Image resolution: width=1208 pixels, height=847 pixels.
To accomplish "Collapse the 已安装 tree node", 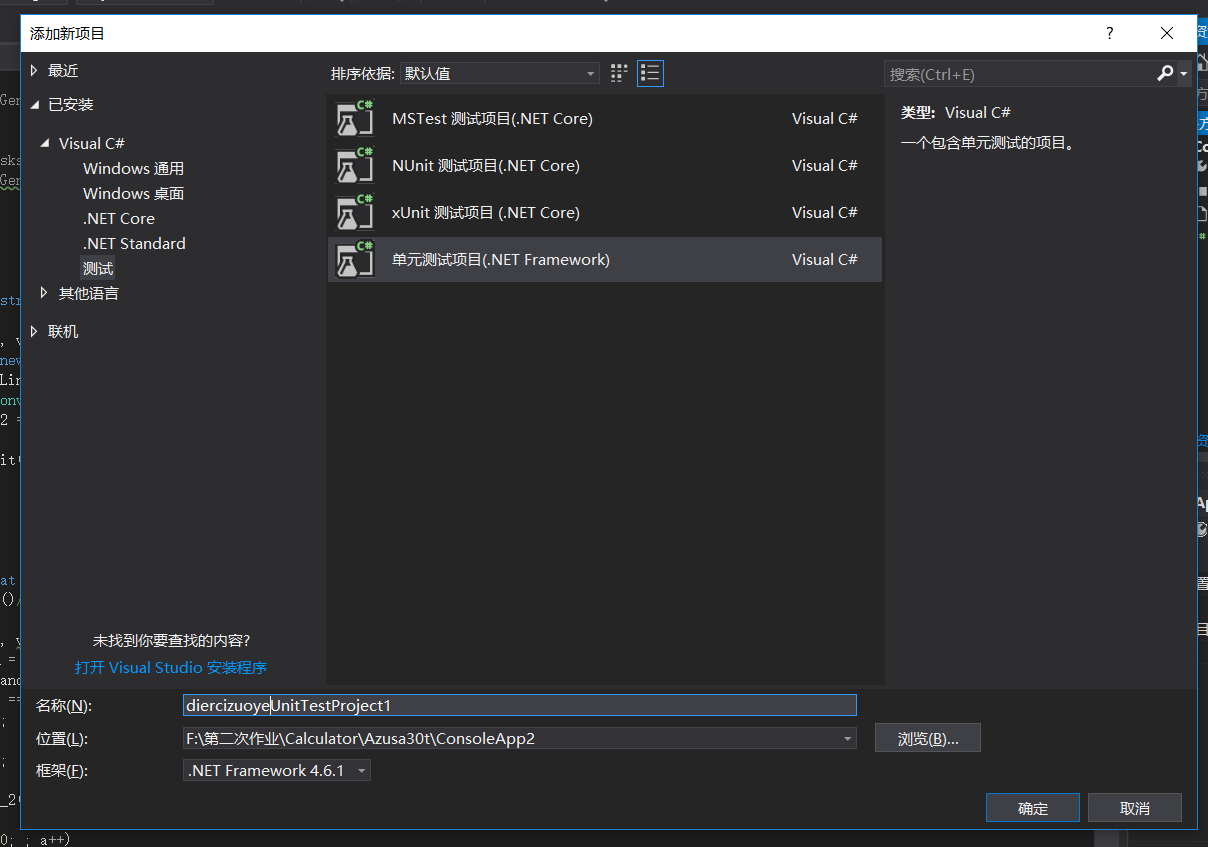I will 35,104.
